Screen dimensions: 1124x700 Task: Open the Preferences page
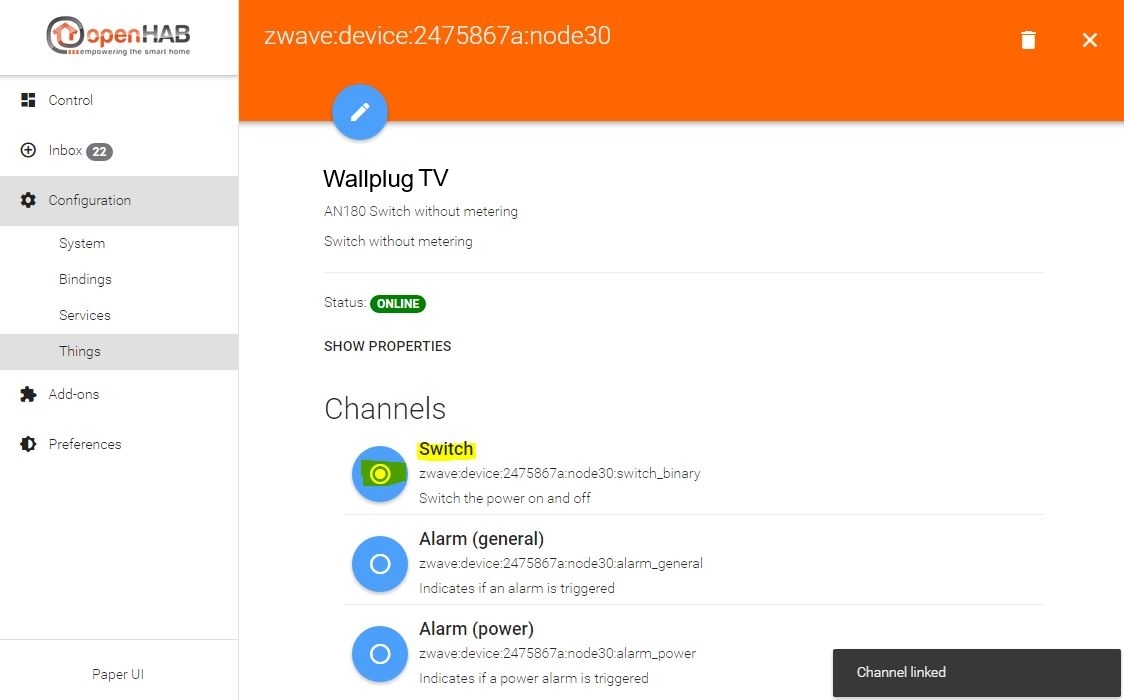click(119, 444)
